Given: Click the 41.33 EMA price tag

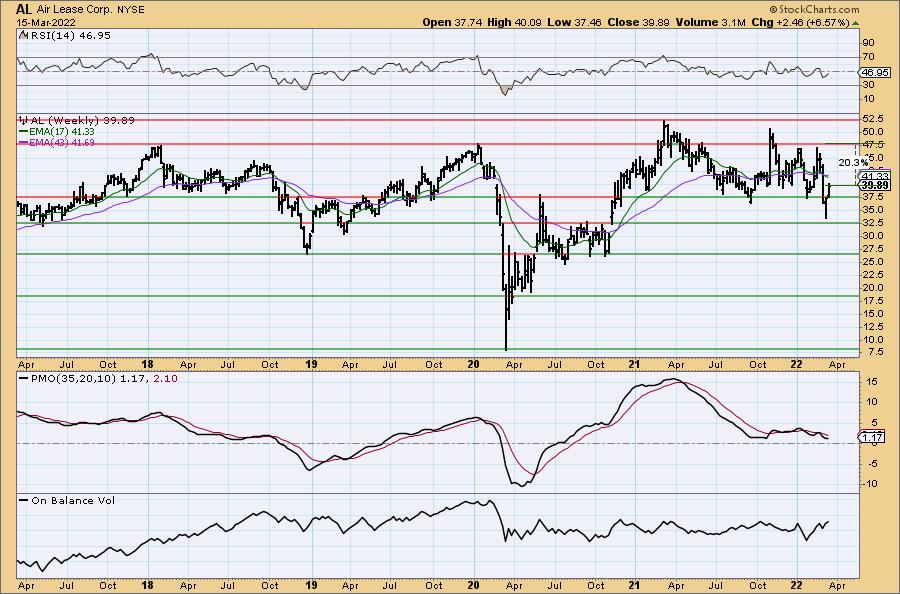Looking at the screenshot, I should pos(876,176).
